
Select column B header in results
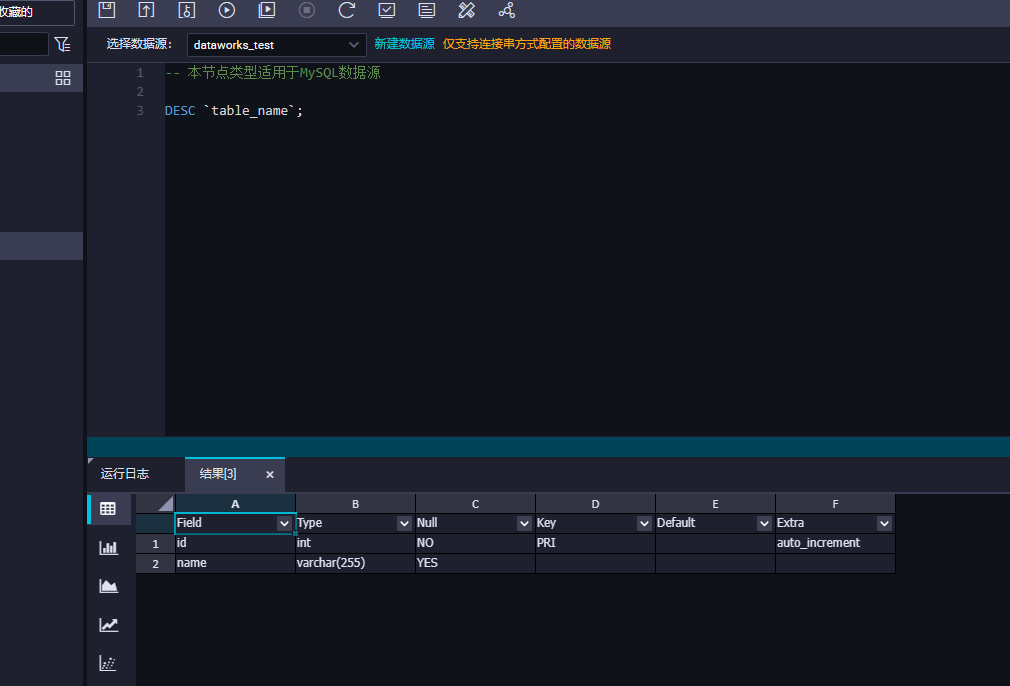[x=356, y=504]
